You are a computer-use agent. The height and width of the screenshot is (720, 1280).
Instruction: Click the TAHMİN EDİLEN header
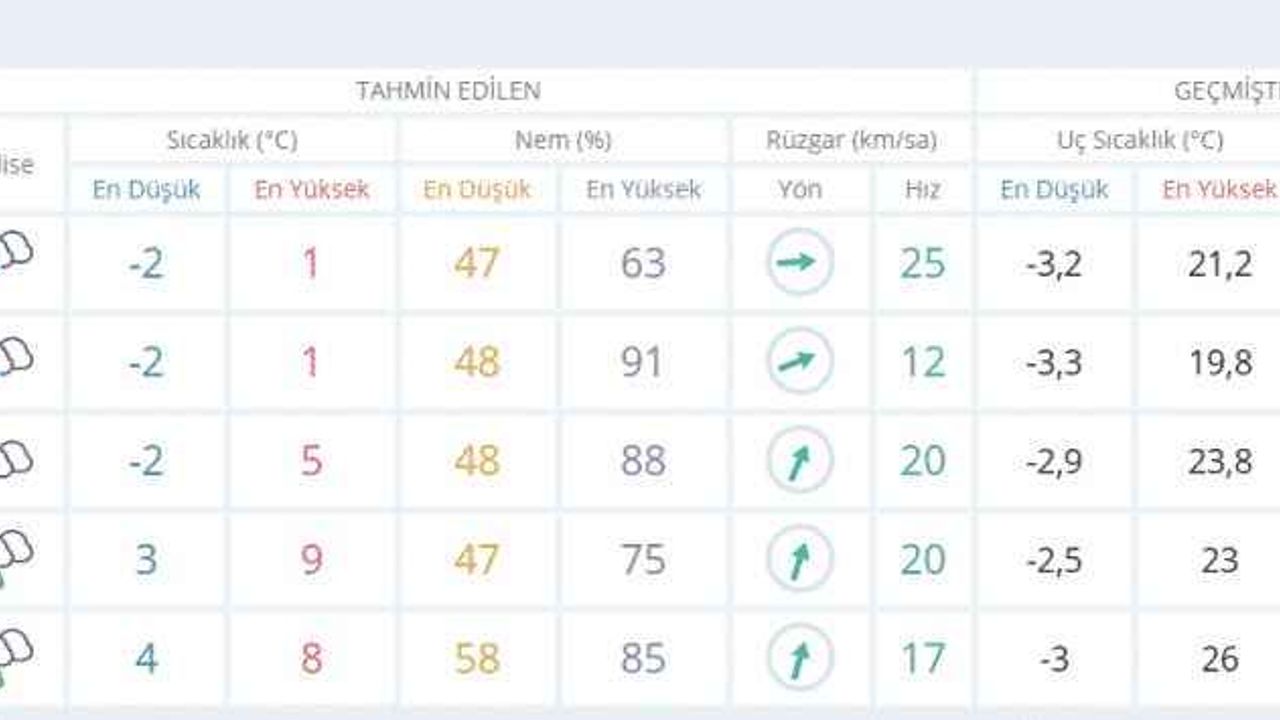(448, 91)
